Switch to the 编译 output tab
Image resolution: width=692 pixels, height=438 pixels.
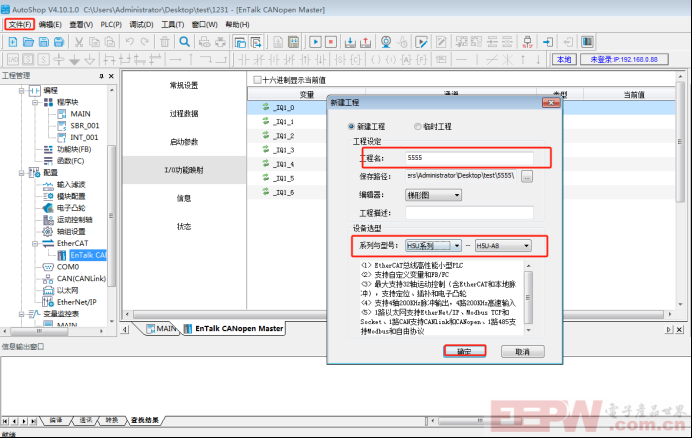[x=56, y=420]
